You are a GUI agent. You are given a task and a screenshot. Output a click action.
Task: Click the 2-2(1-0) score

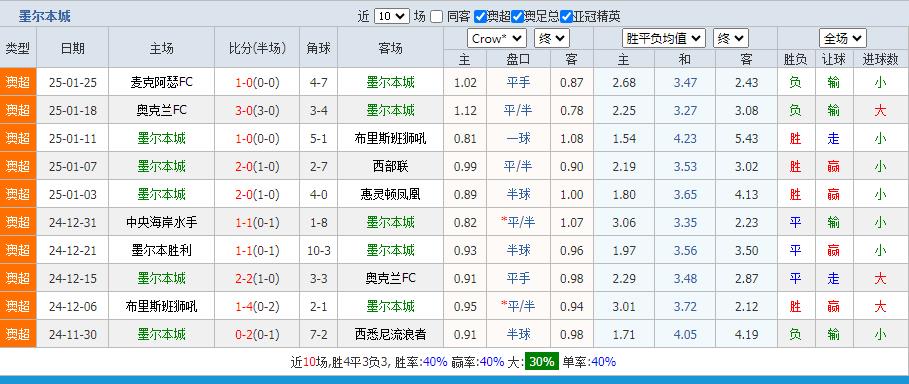tap(257, 278)
